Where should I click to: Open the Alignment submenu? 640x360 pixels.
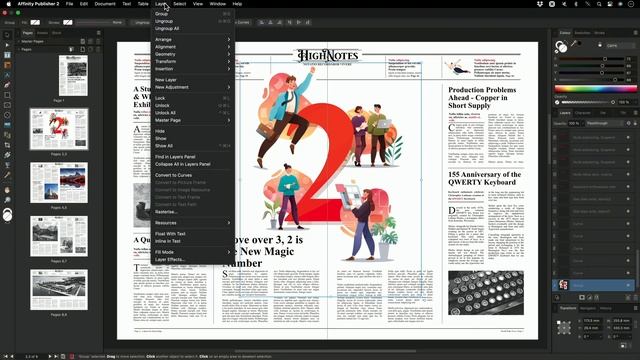click(x=192, y=47)
